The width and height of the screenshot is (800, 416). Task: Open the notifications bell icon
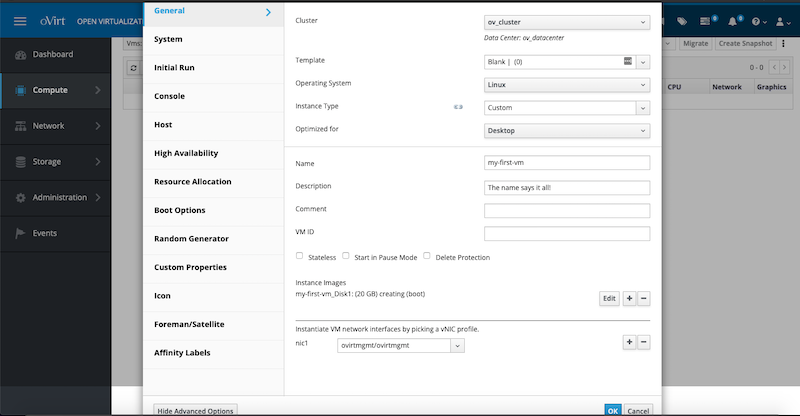(733, 21)
